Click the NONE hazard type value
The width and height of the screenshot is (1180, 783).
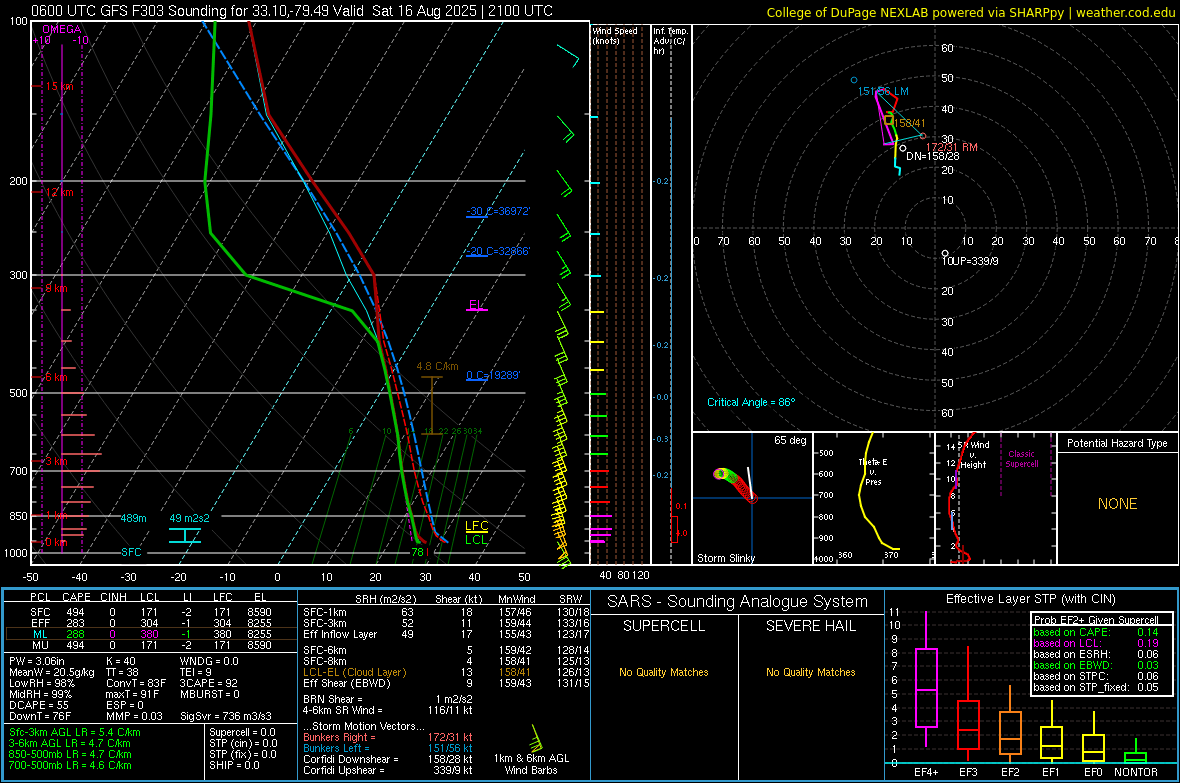click(1117, 504)
